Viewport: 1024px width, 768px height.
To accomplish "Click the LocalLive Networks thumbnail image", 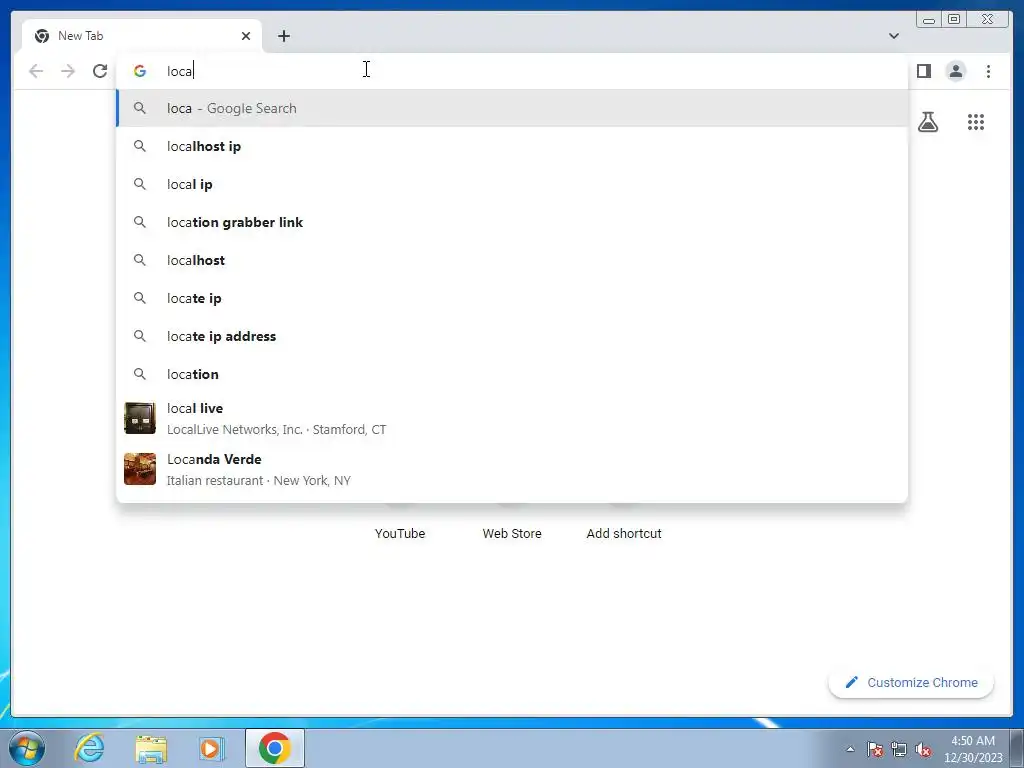I will click(140, 418).
